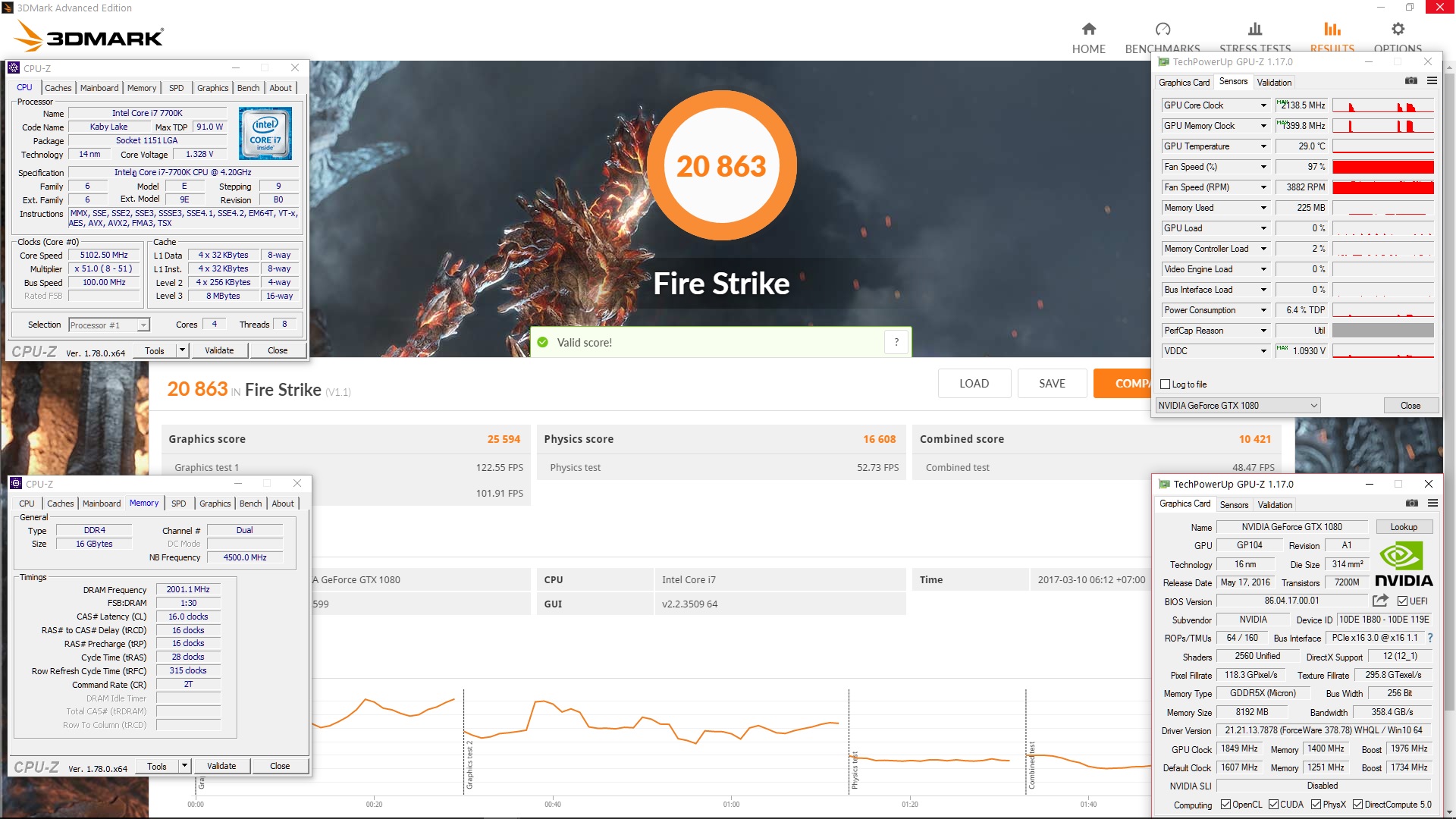
Task: Expand the GPU Core Clock sensor dropdown
Action: coord(1263,105)
